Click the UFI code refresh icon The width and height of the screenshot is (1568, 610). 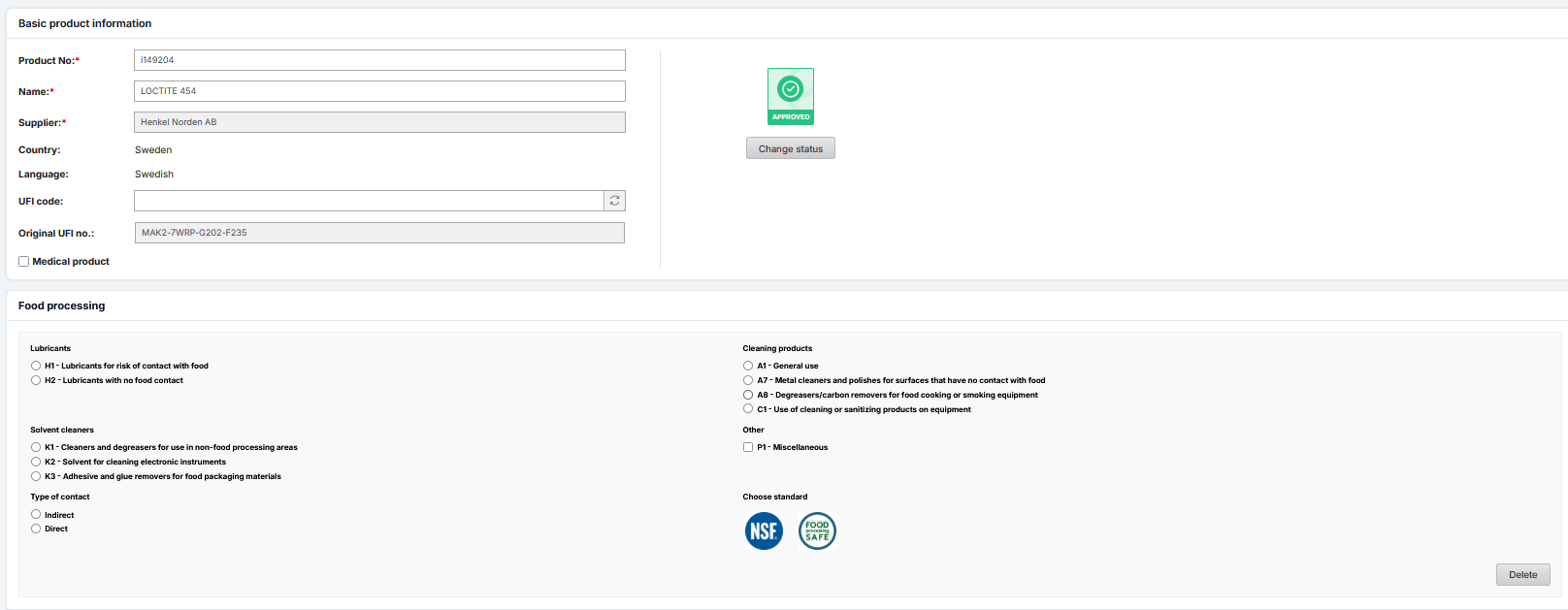615,201
